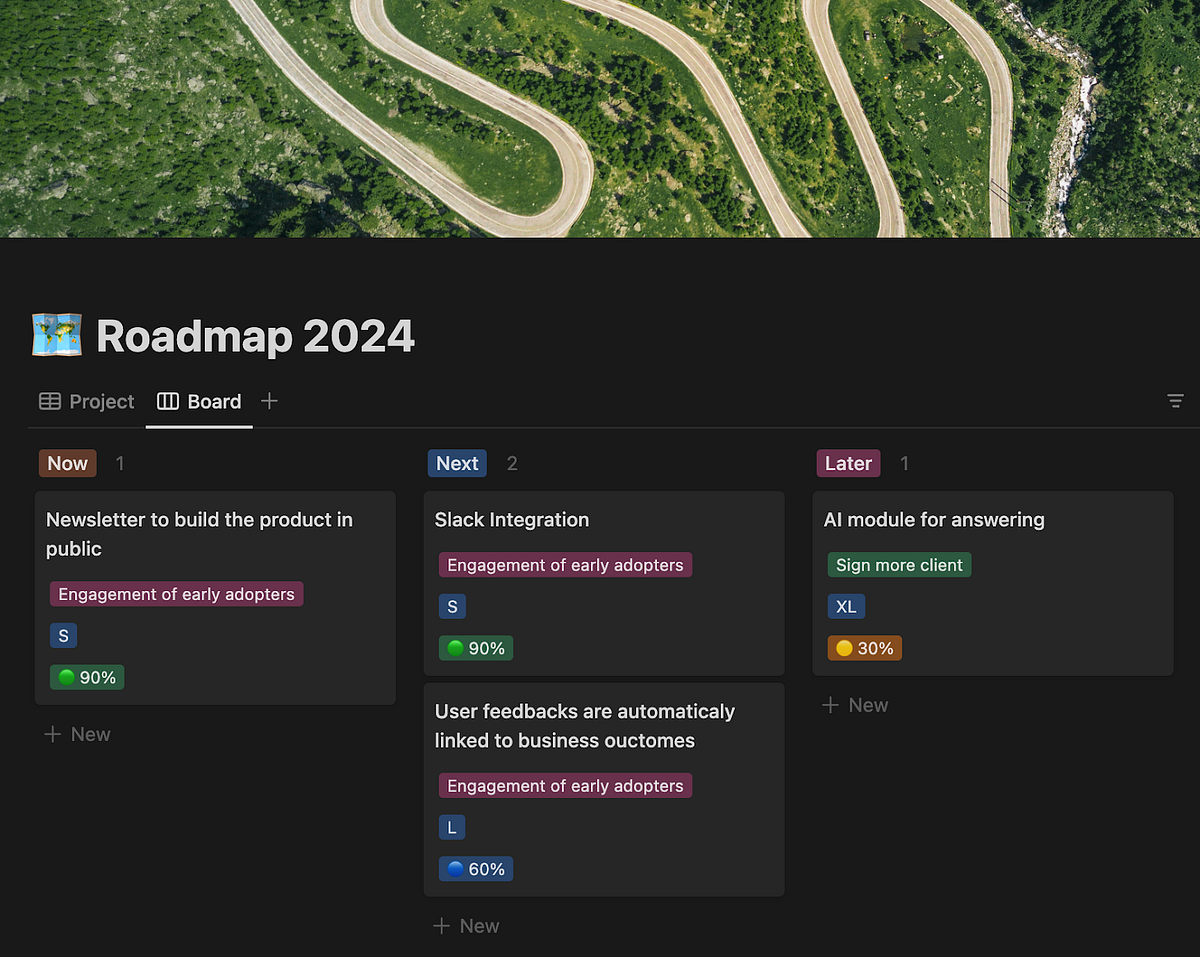The width and height of the screenshot is (1200, 957).
Task: Click the Sign more client tag on AI module card
Action: point(898,564)
